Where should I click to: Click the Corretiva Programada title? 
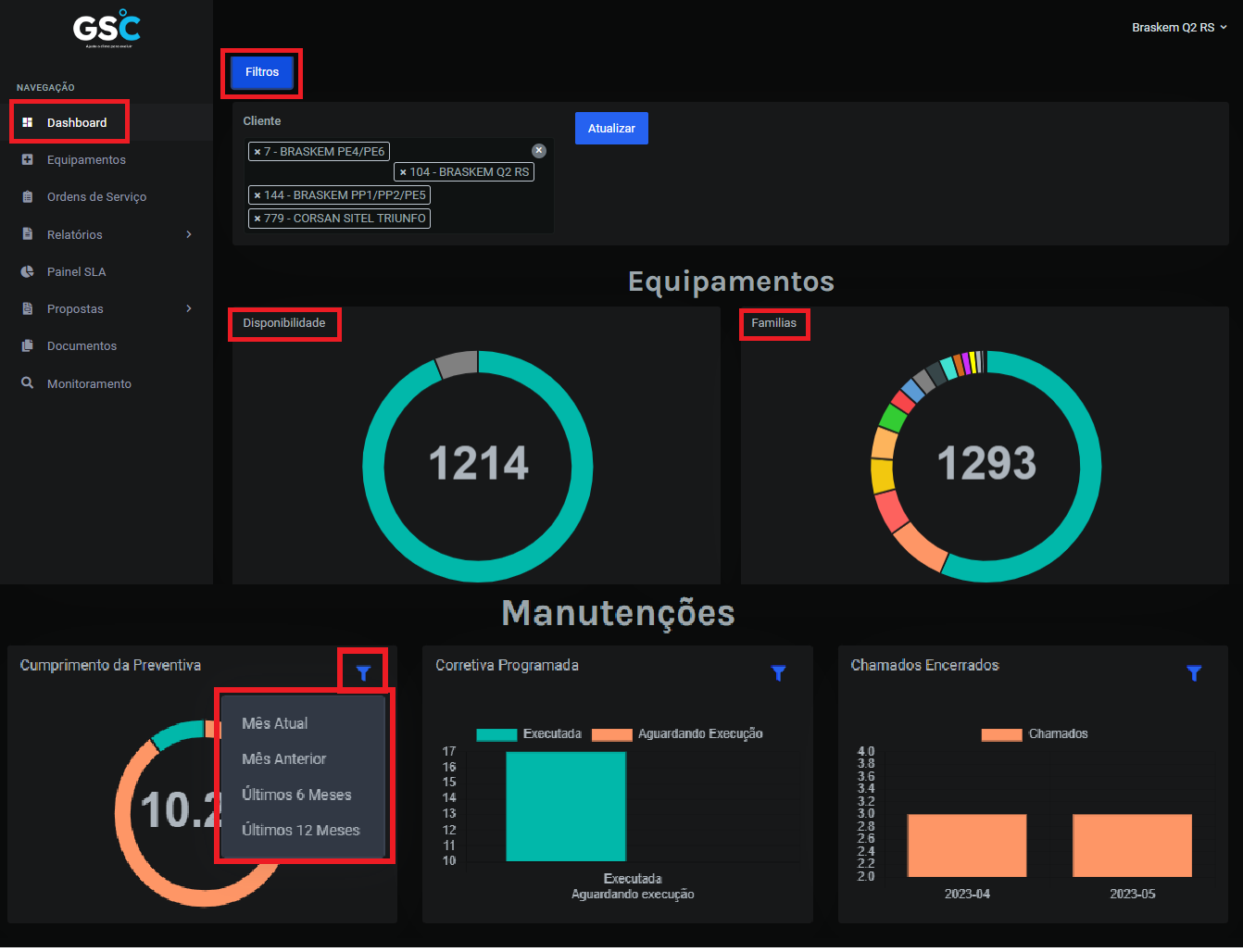tap(508, 665)
